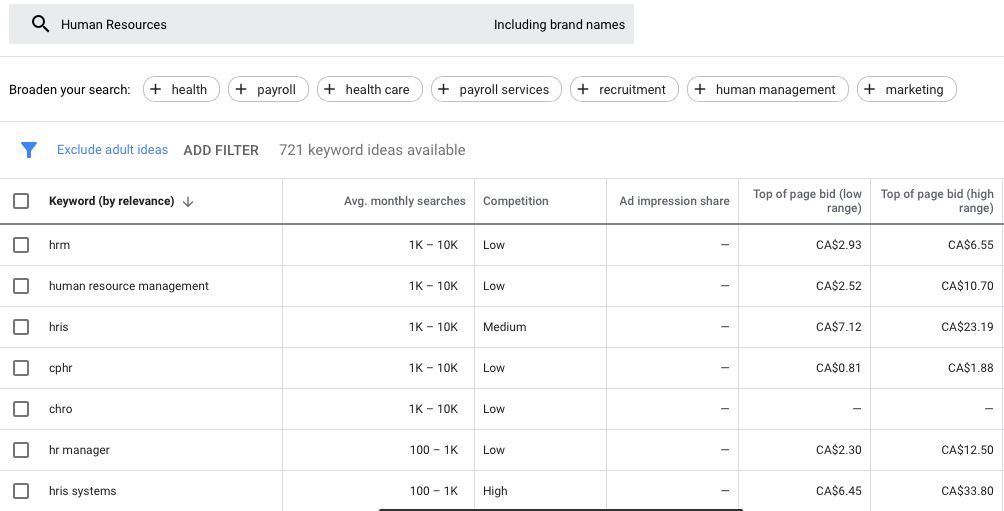Click the ADD FILTER button

tap(221, 150)
